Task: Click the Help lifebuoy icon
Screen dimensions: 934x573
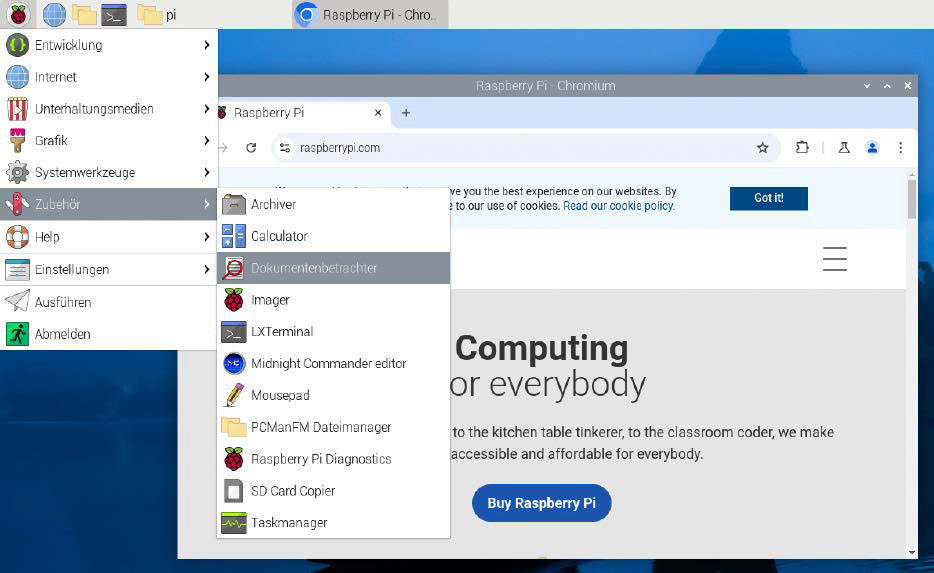Action: (17, 237)
